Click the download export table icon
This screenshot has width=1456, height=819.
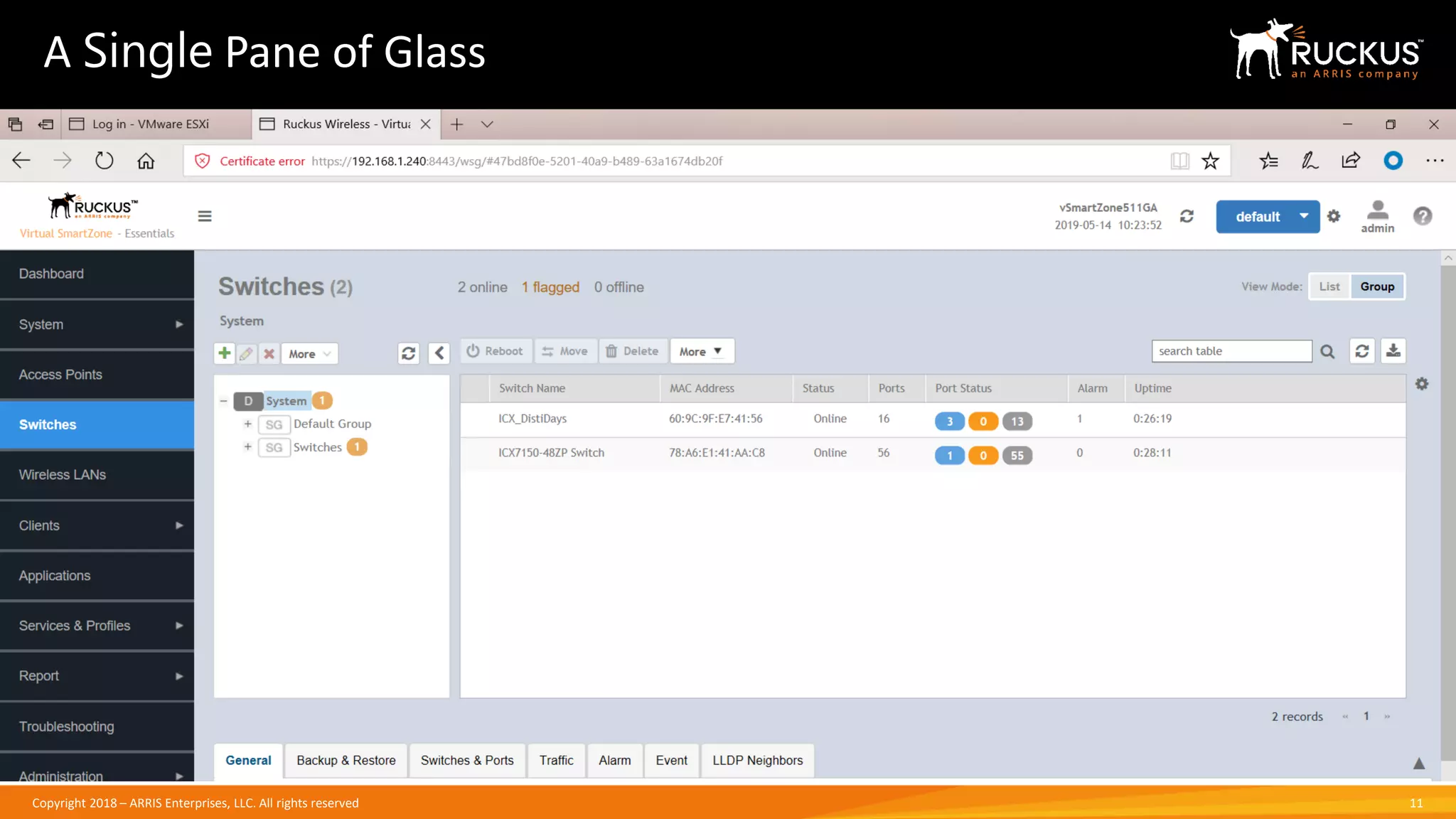pos(1393,351)
